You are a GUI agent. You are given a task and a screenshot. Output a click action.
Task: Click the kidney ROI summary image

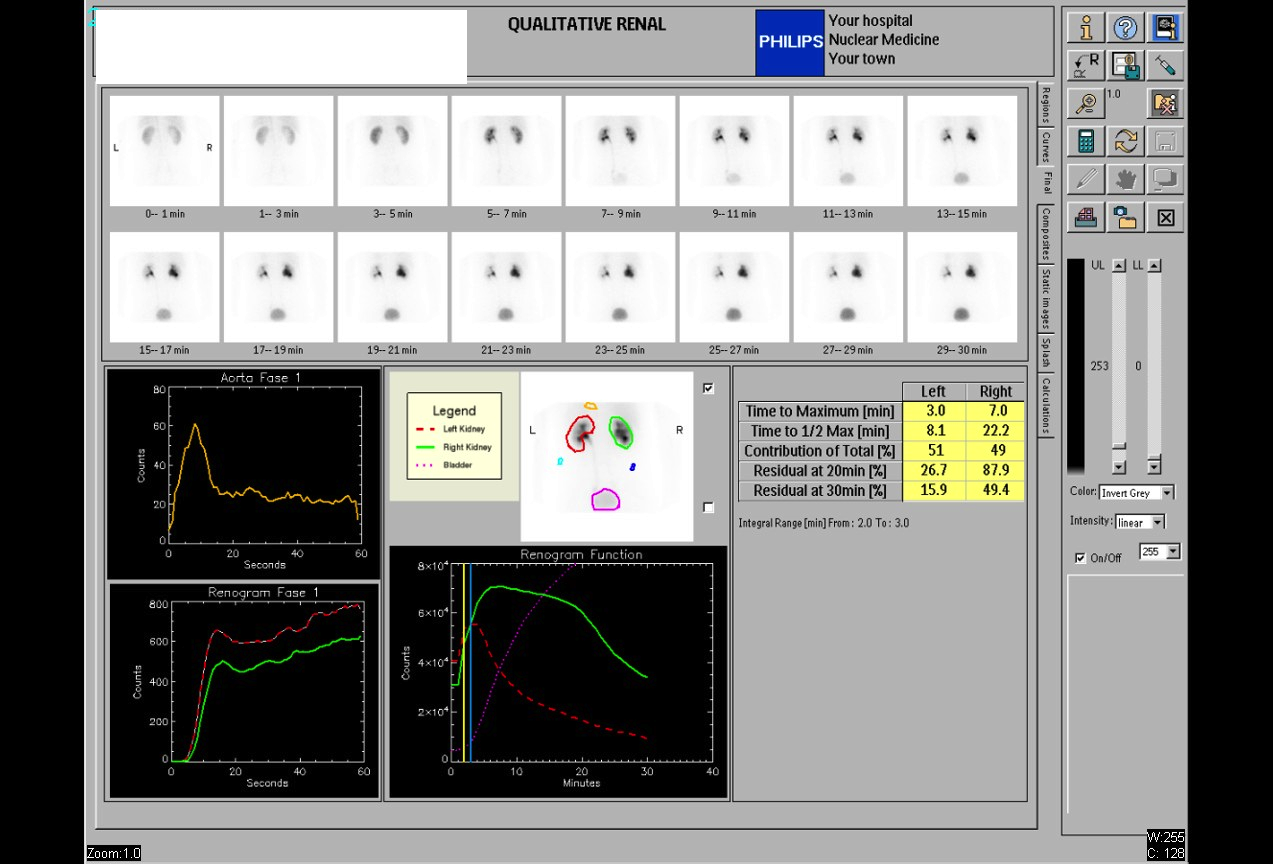(607, 456)
